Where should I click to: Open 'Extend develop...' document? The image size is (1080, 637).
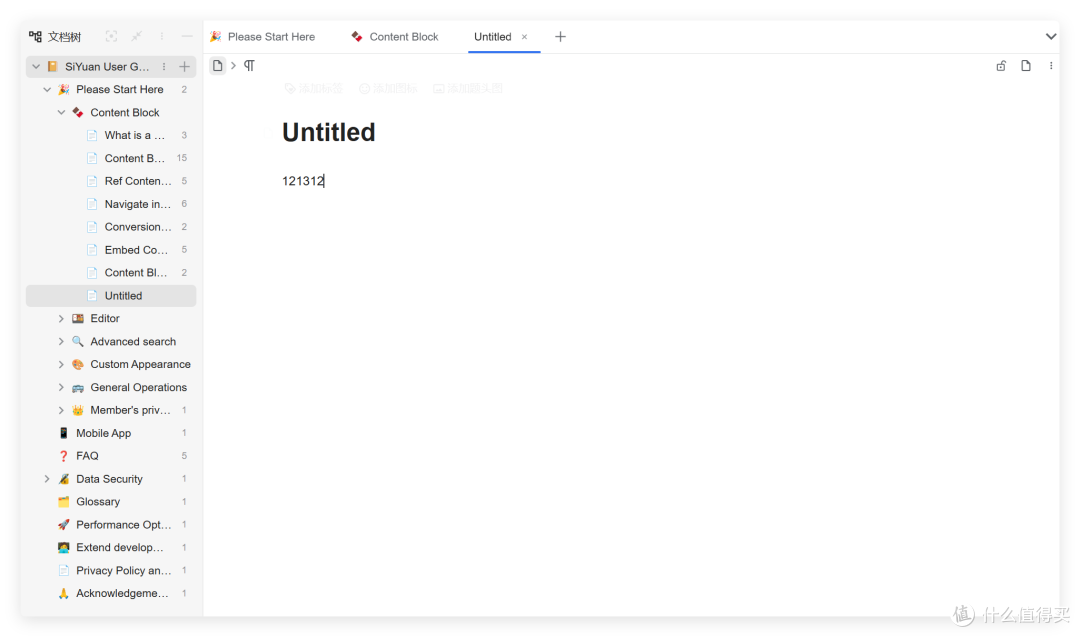coord(111,547)
